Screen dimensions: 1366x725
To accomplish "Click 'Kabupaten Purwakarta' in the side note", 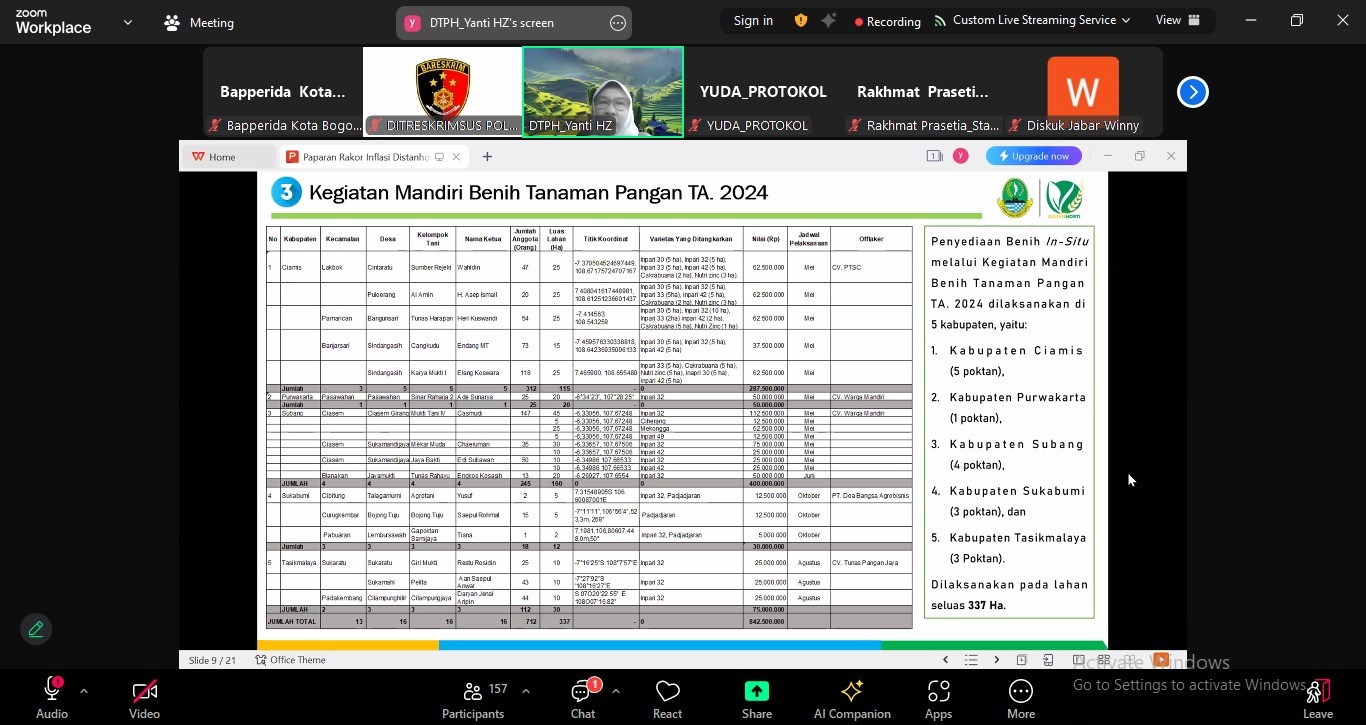I will click(x=1018, y=397).
